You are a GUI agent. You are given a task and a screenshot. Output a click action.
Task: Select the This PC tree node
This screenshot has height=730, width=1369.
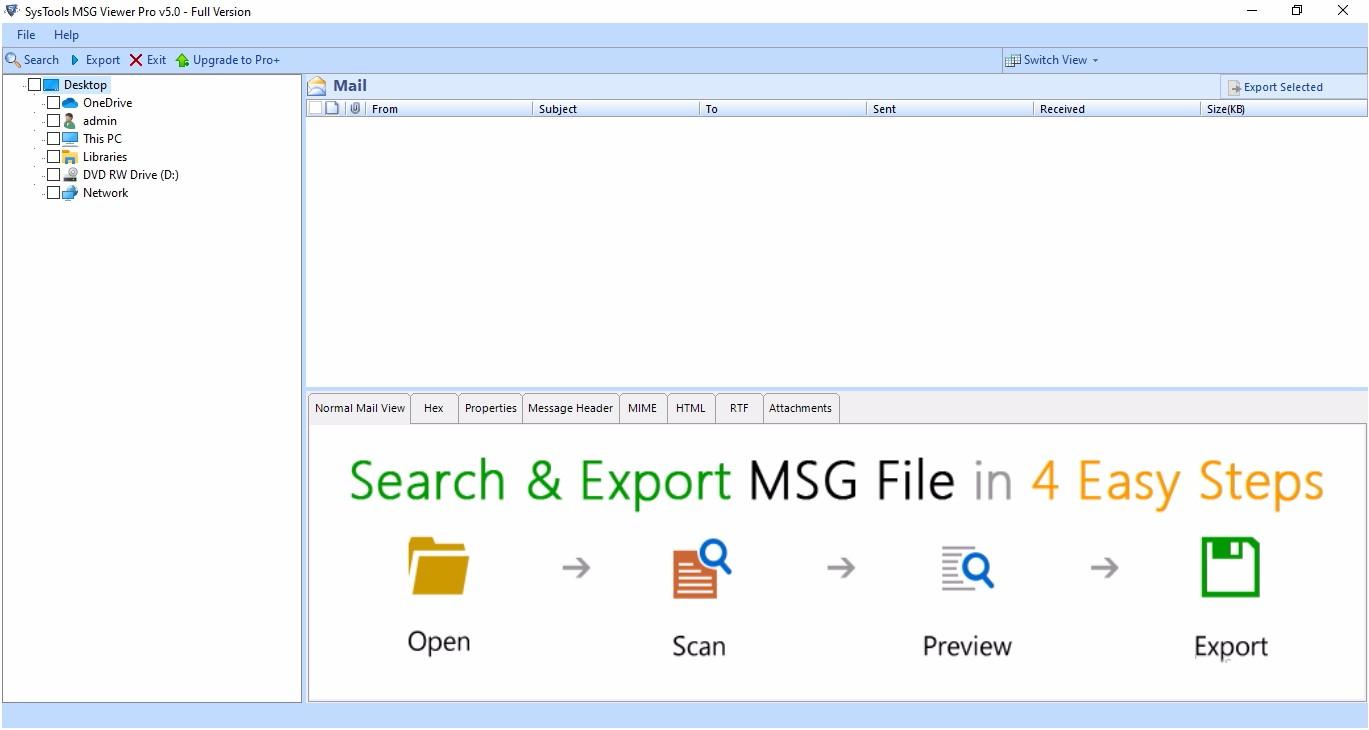[x=102, y=139]
